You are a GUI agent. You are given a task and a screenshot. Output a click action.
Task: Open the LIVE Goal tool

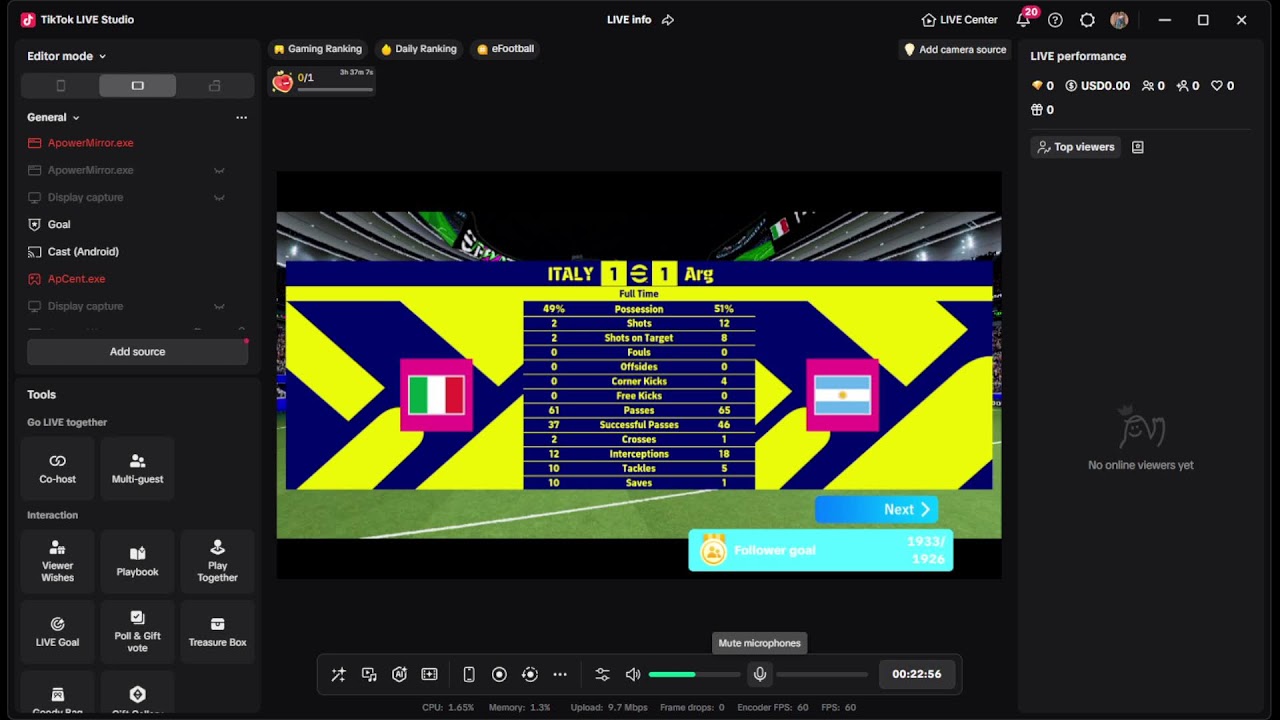[x=58, y=631]
